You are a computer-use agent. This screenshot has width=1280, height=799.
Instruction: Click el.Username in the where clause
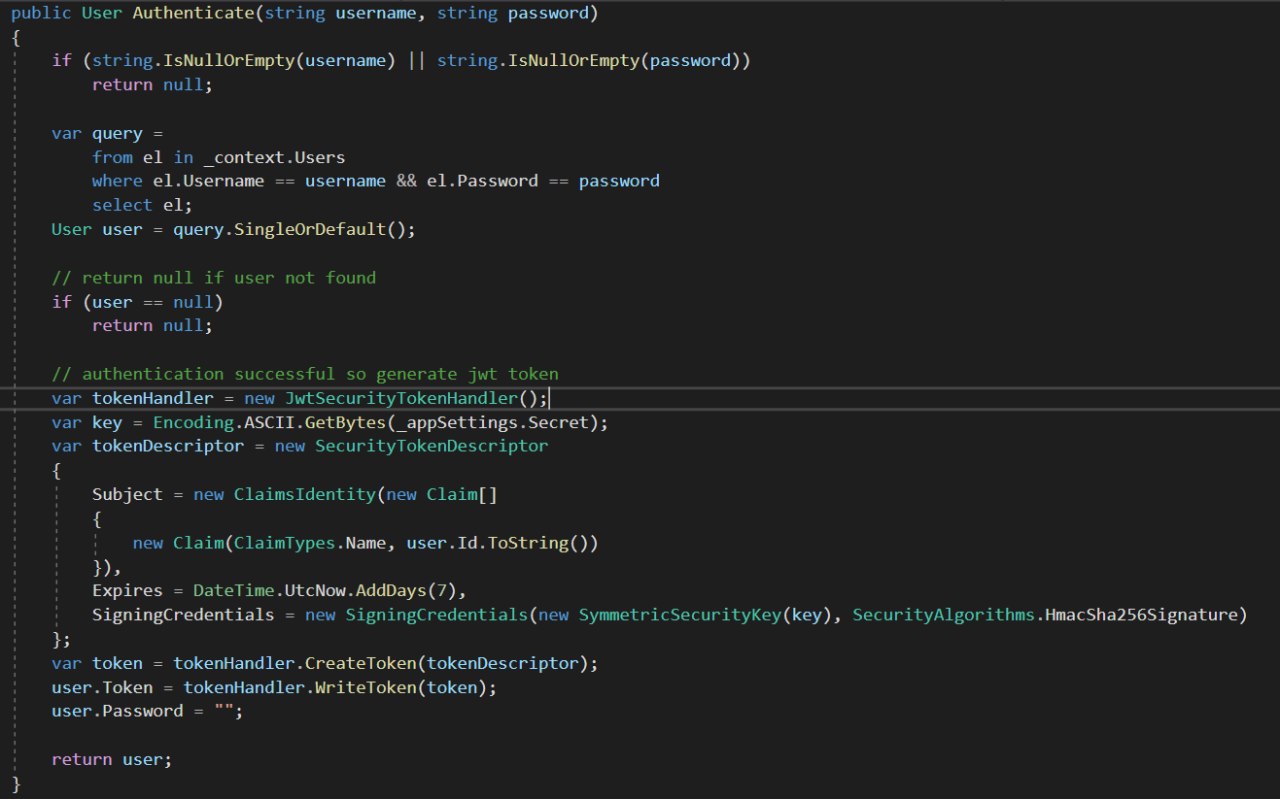pyautogui.click(x=209, y=181)
